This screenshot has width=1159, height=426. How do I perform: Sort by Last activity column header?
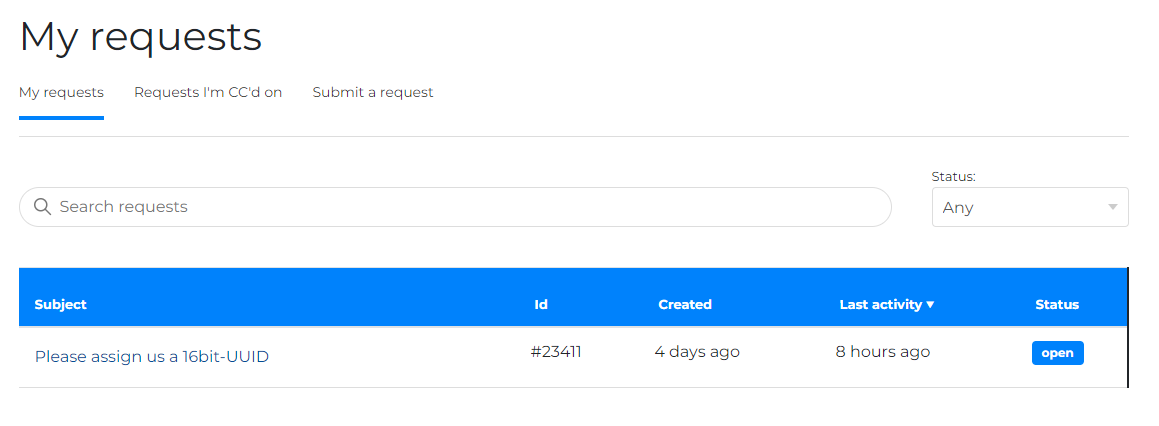(881, 305)
